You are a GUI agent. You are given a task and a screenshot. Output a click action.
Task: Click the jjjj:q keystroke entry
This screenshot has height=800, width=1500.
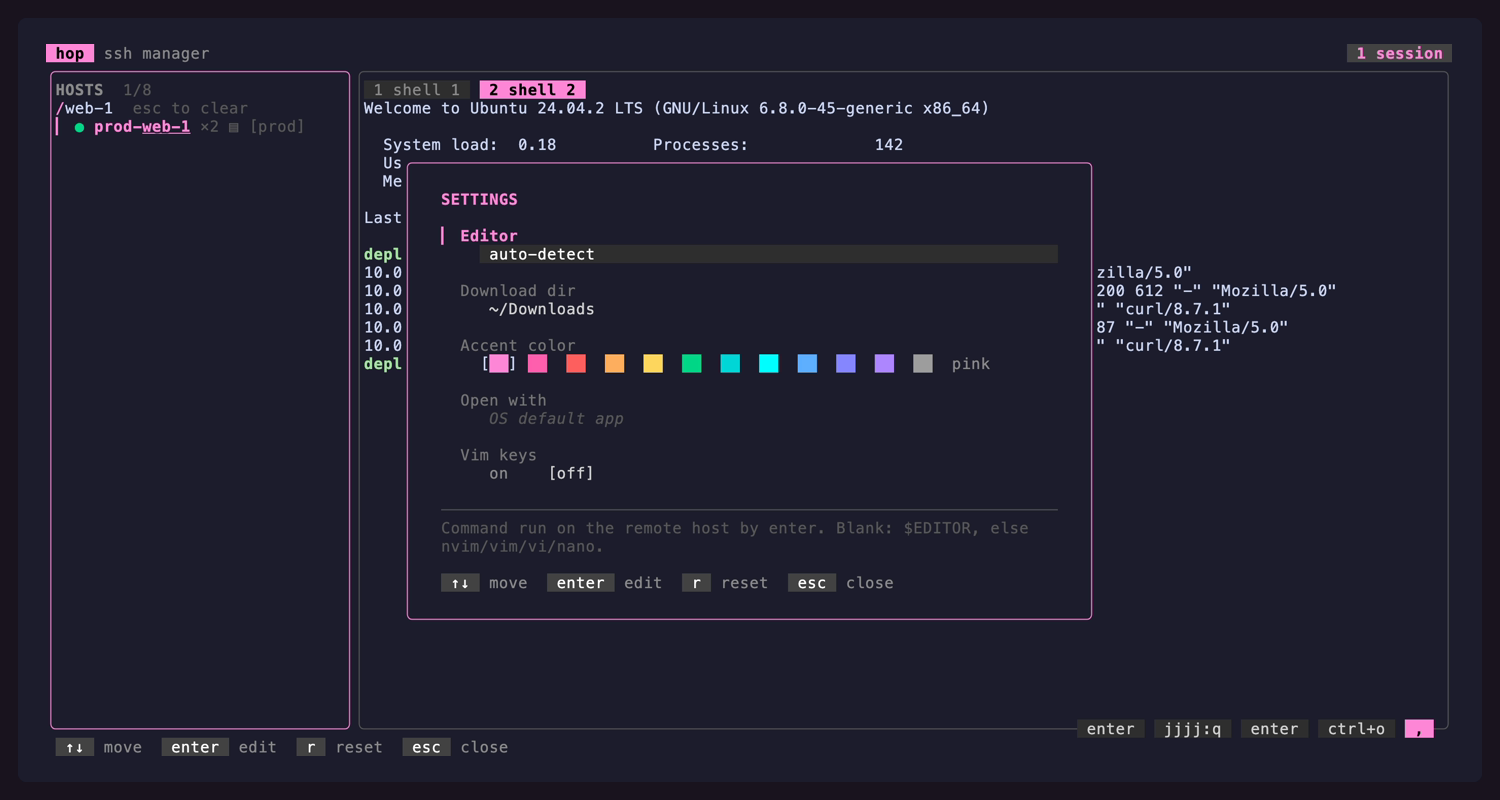point(1193,729)
